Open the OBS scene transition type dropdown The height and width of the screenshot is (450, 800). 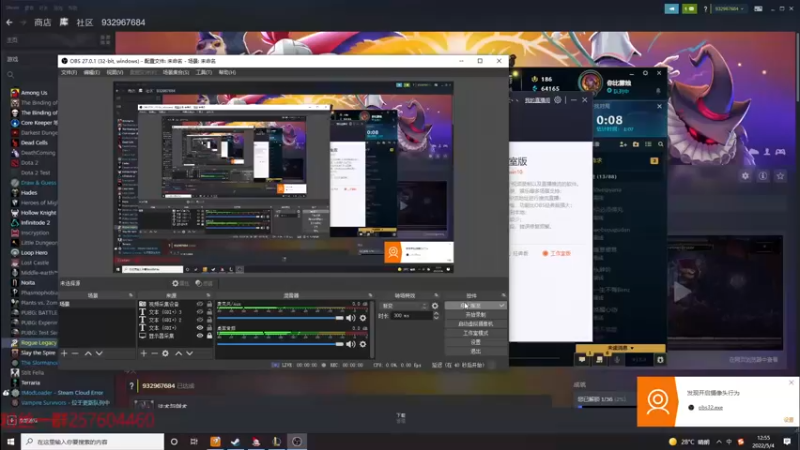(404, 306)
